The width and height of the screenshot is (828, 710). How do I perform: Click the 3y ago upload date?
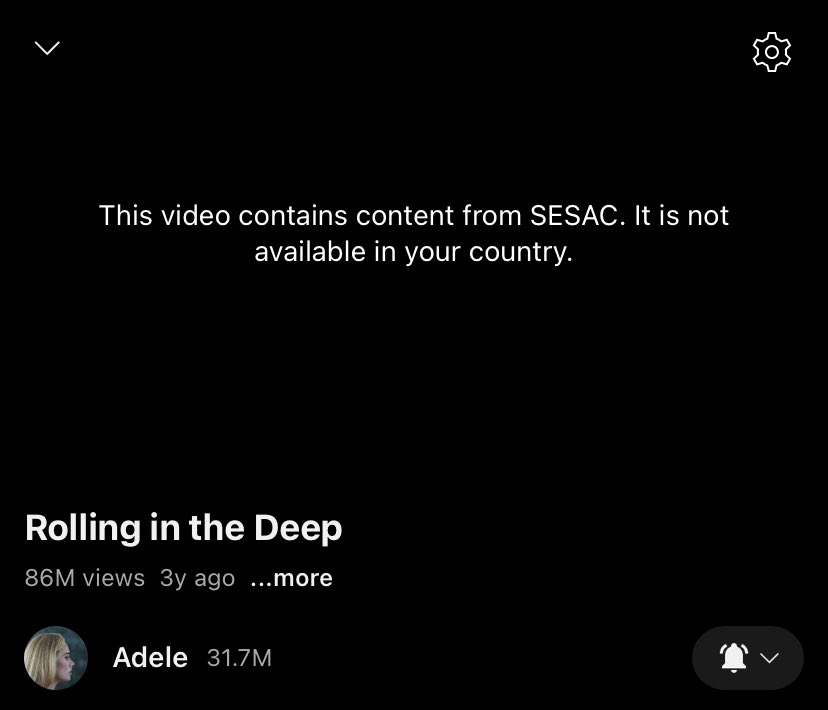pyautogui.click(x=197, y=579)
